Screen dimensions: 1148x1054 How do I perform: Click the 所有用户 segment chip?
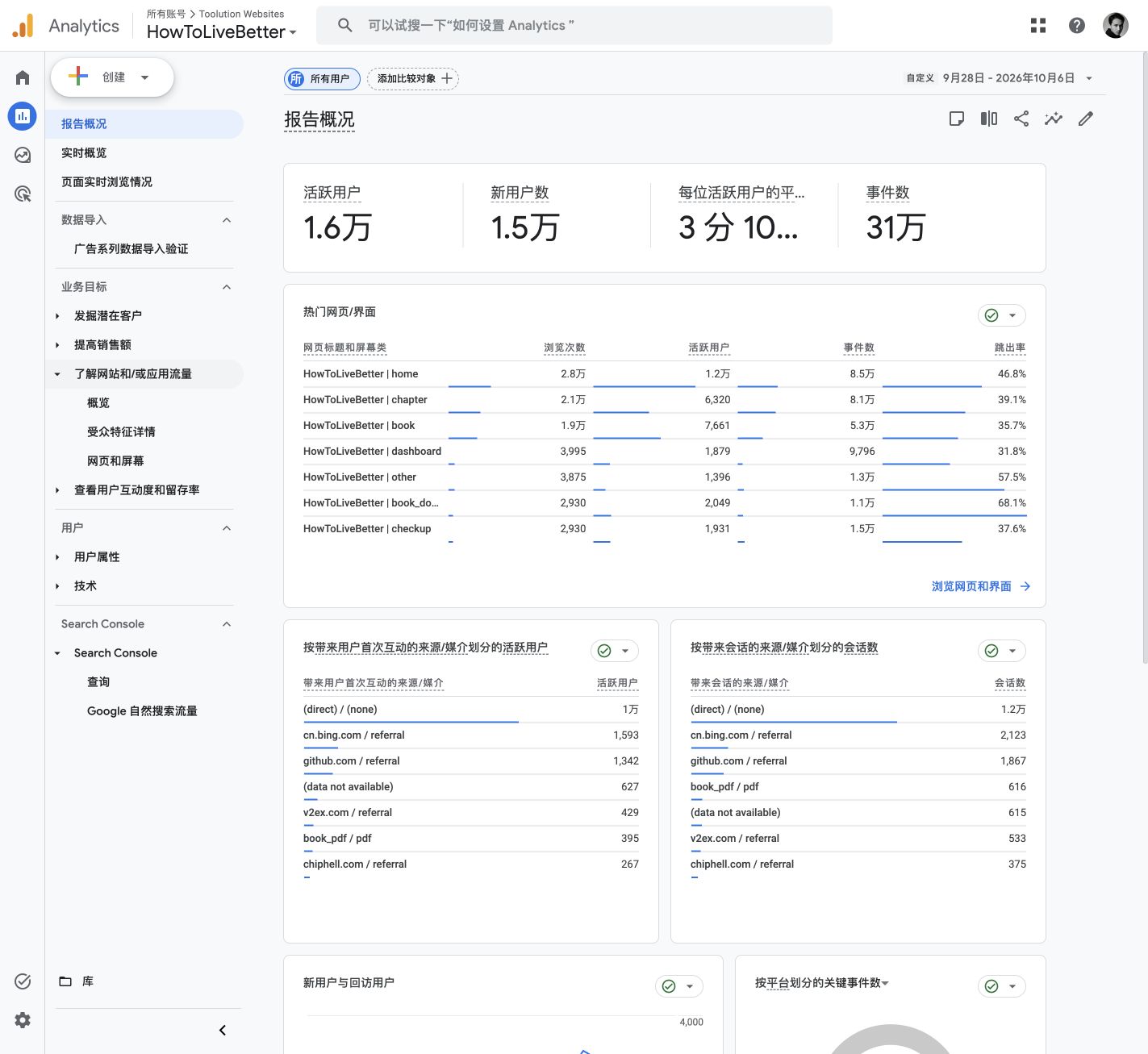click(x=322, y=78)
